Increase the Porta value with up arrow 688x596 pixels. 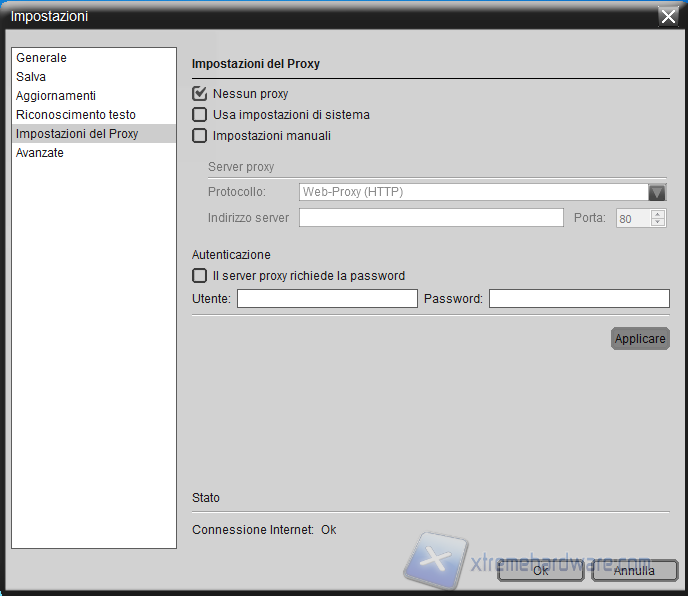point(657,213)
